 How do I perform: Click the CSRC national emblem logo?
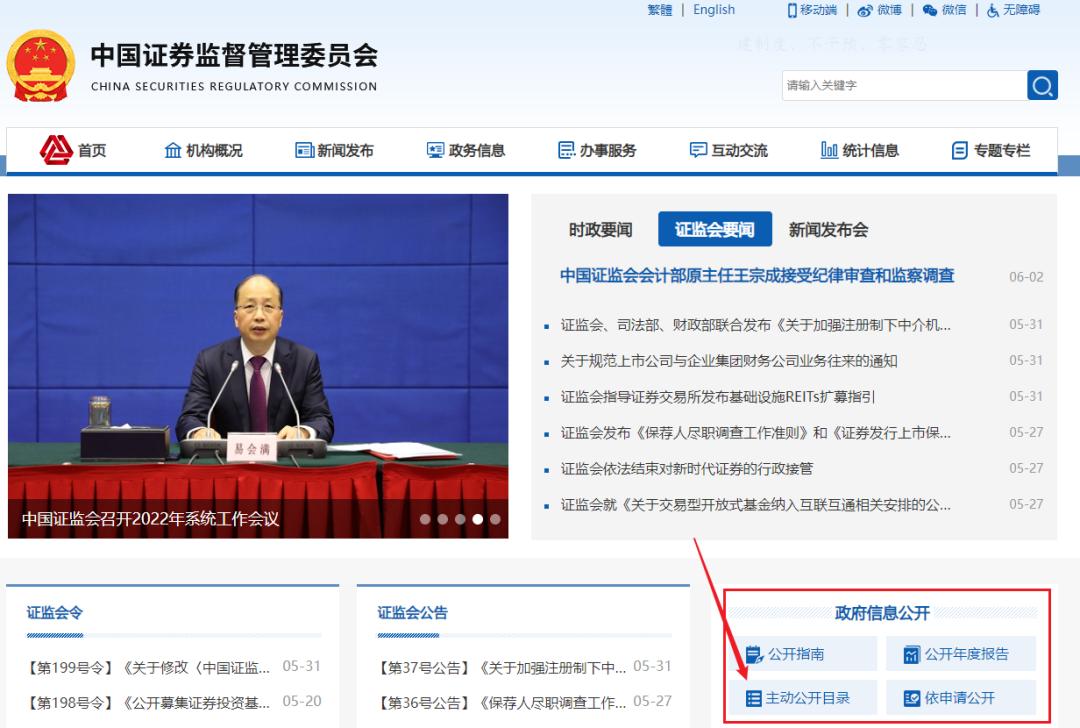pos(42,63)
